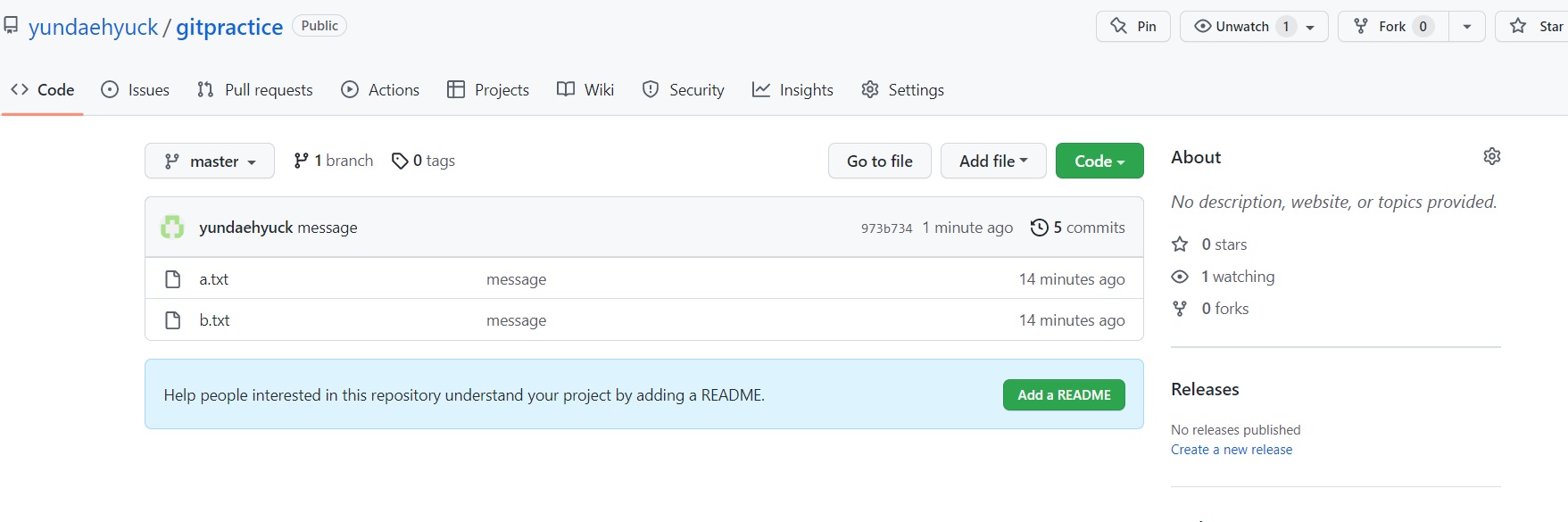The width and height of the screenshot is (1568, 522).
Task: Fork the repository with the Fork button
Action: [x=1392, y=27]
